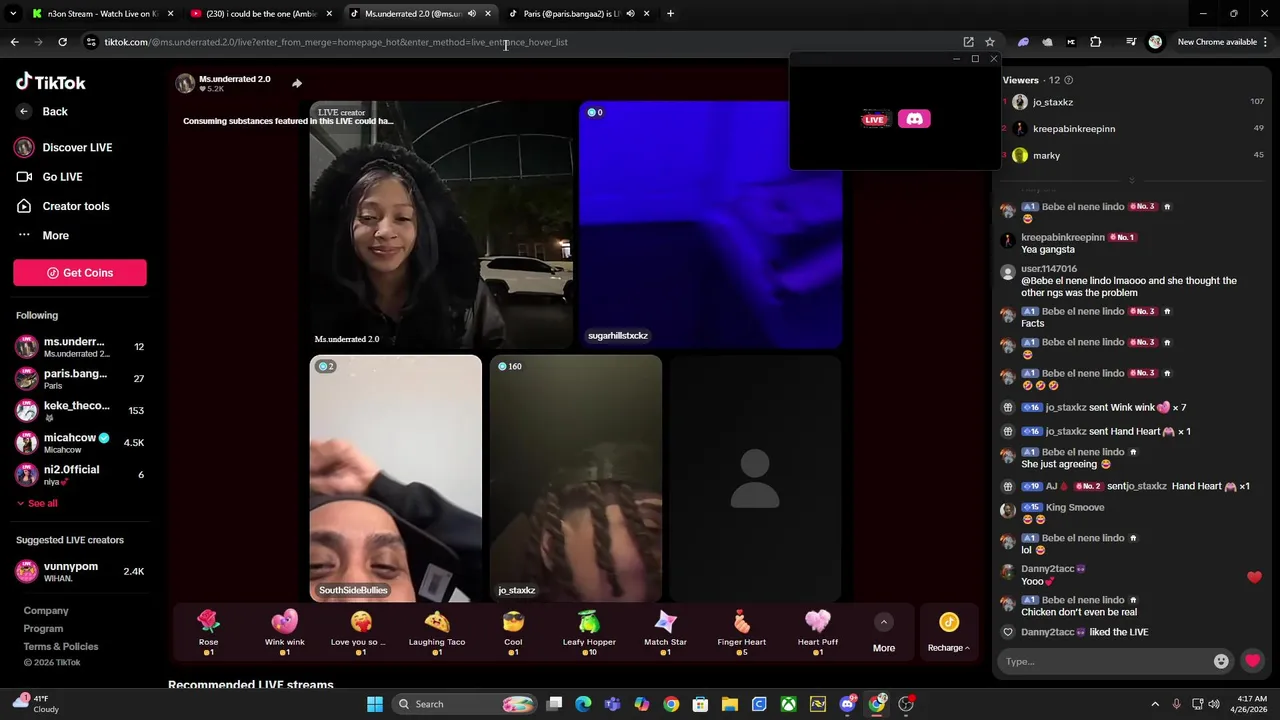Viewport: 1280px width, 720px height.
Task: Expand the top viewers list chevron
Action: 1132,180
